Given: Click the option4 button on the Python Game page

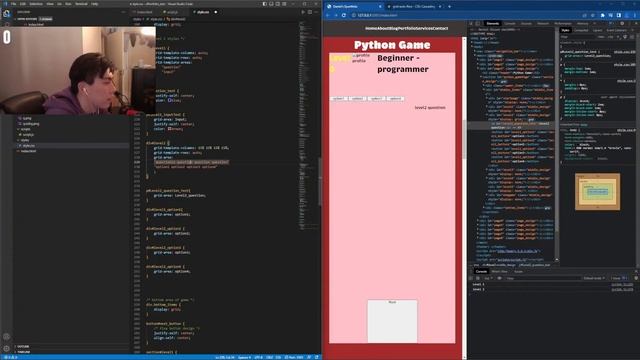Looking at the screenshot, I should pyautogui.click(x=395, y=99).
